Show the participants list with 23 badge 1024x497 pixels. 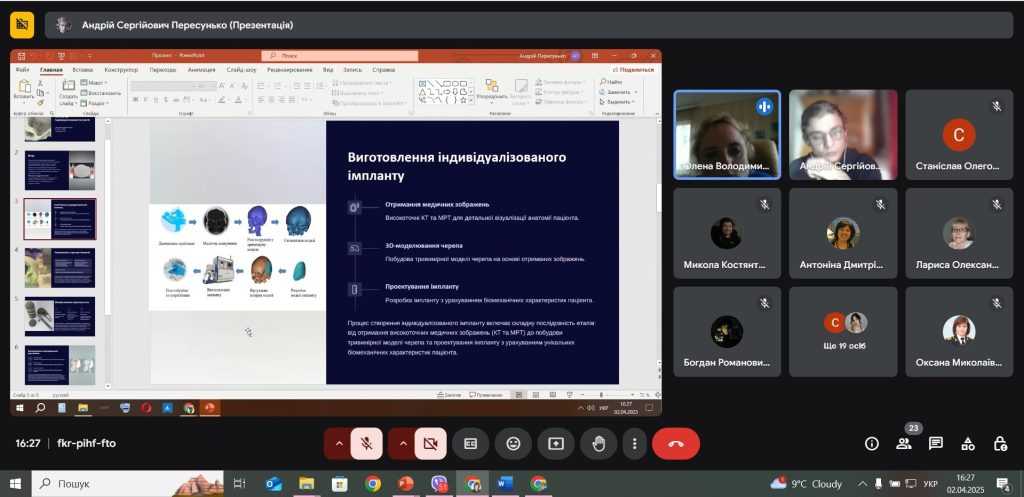click(904, 443)
